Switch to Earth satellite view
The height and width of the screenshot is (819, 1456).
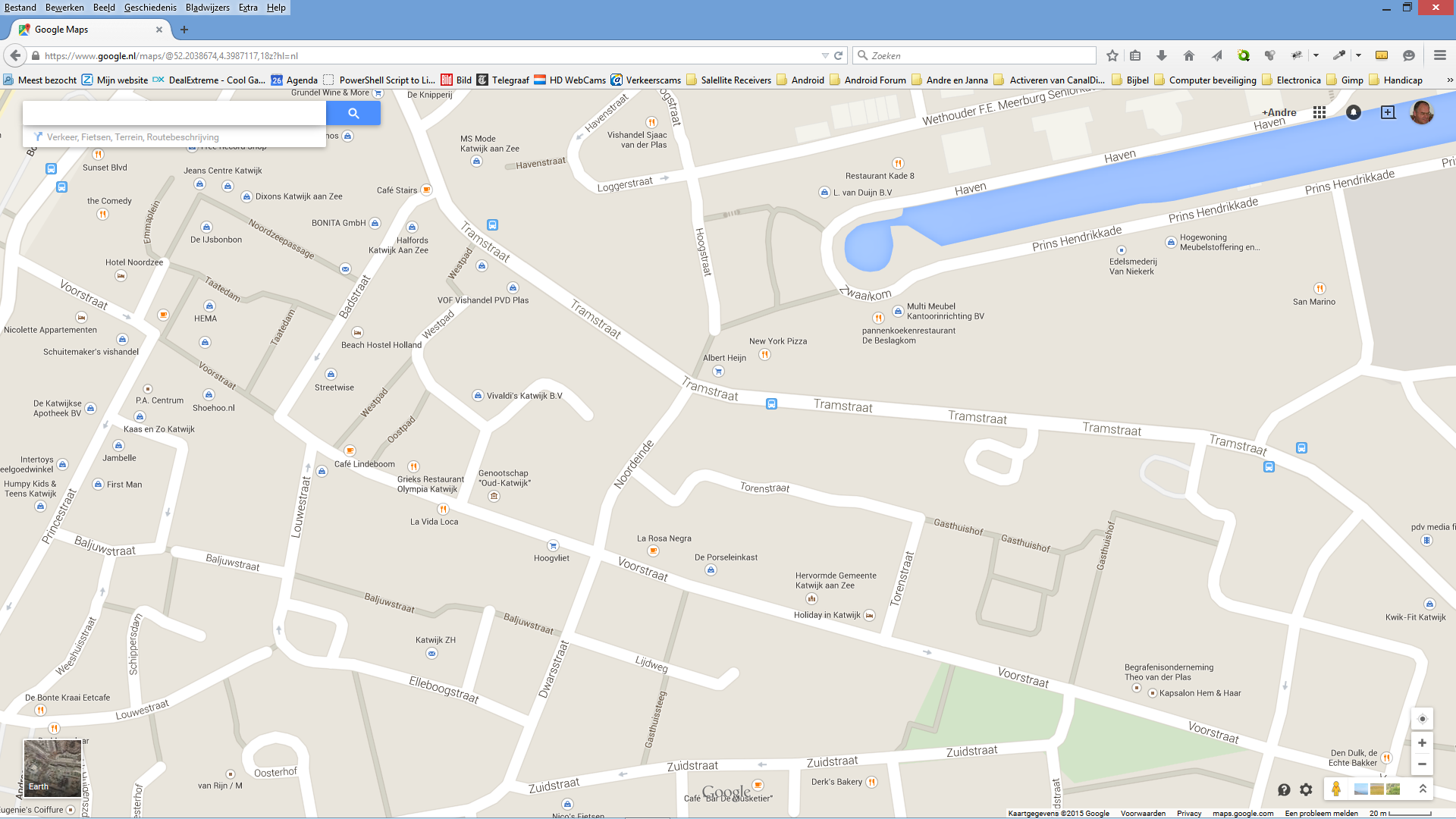52,768
